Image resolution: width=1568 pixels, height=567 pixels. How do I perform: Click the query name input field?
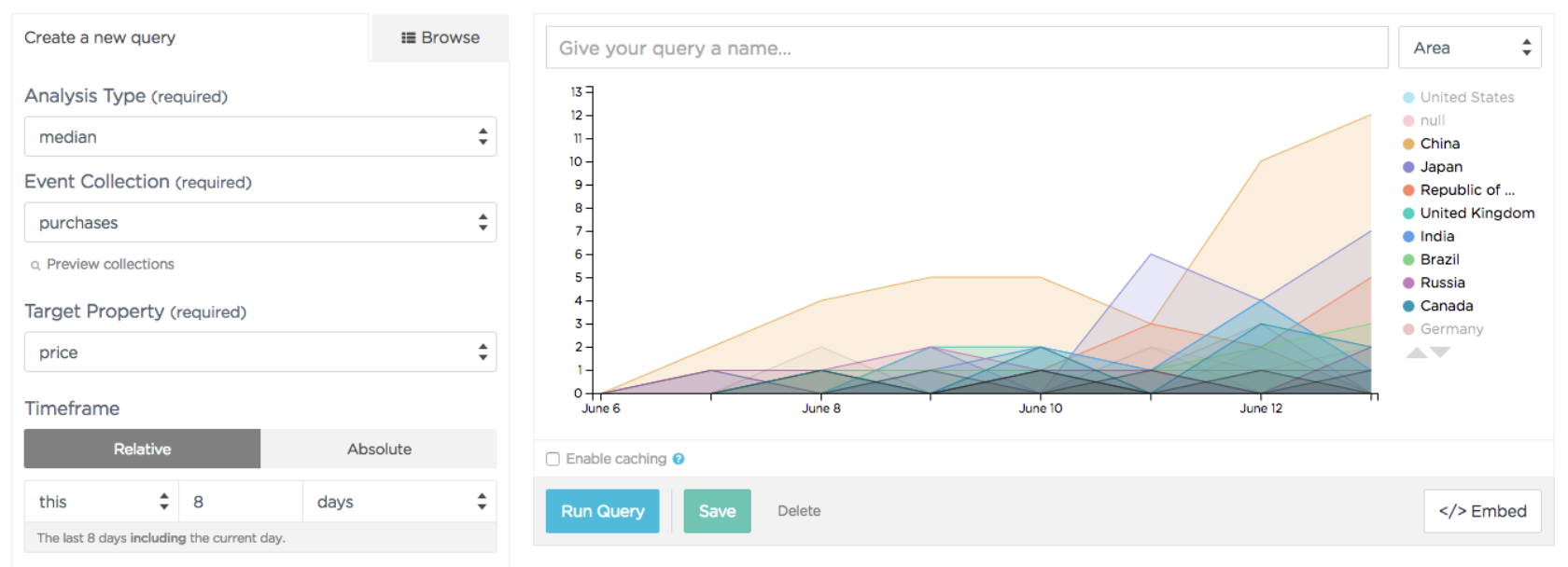(x=967, y=48)
